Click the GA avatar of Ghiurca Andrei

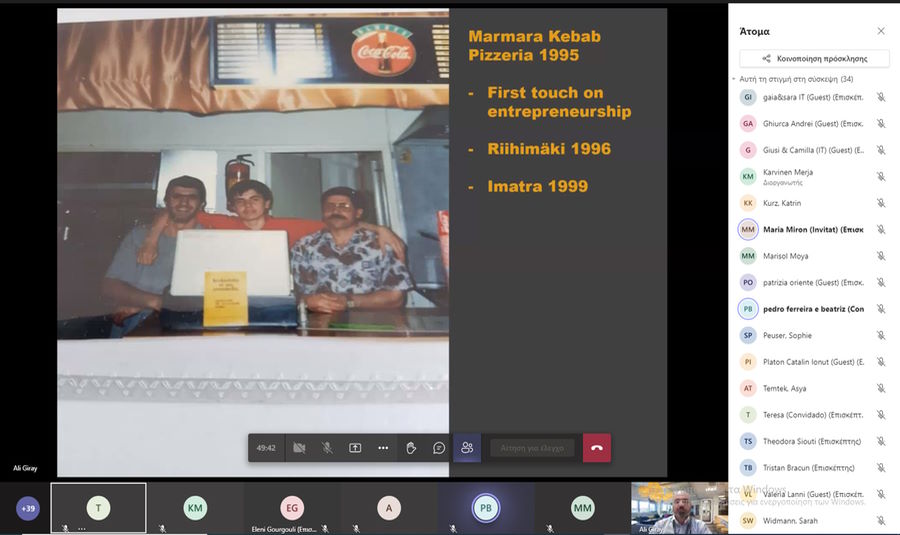747,124
